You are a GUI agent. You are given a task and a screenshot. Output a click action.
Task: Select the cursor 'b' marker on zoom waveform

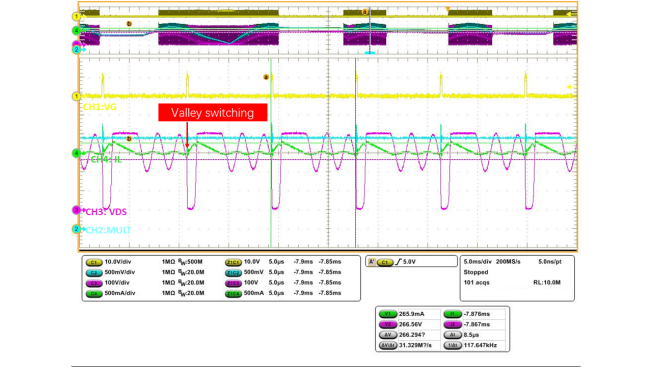pyautogui.click(x=129, y=138)
